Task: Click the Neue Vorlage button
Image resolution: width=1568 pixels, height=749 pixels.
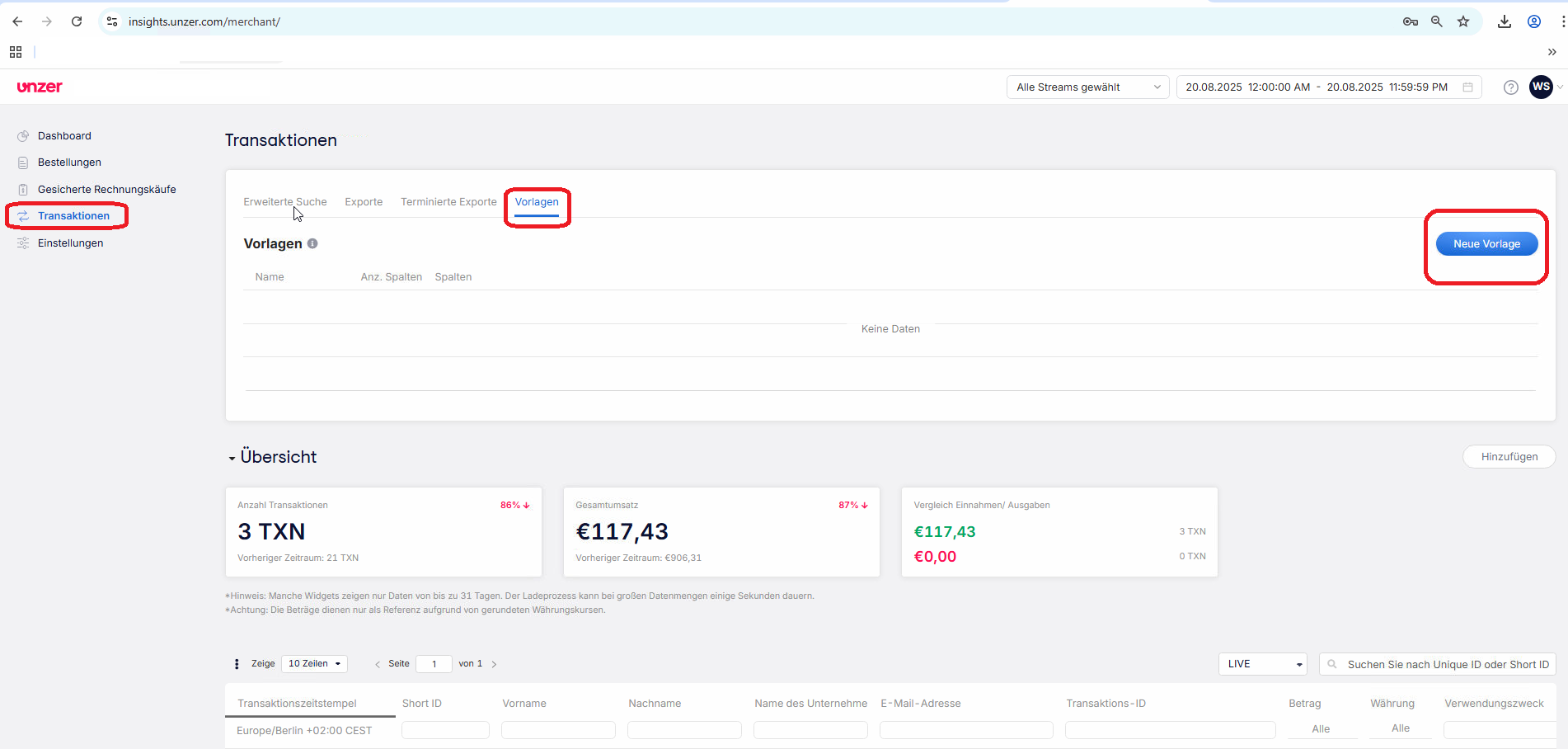Action: [x=1486, y=244]
